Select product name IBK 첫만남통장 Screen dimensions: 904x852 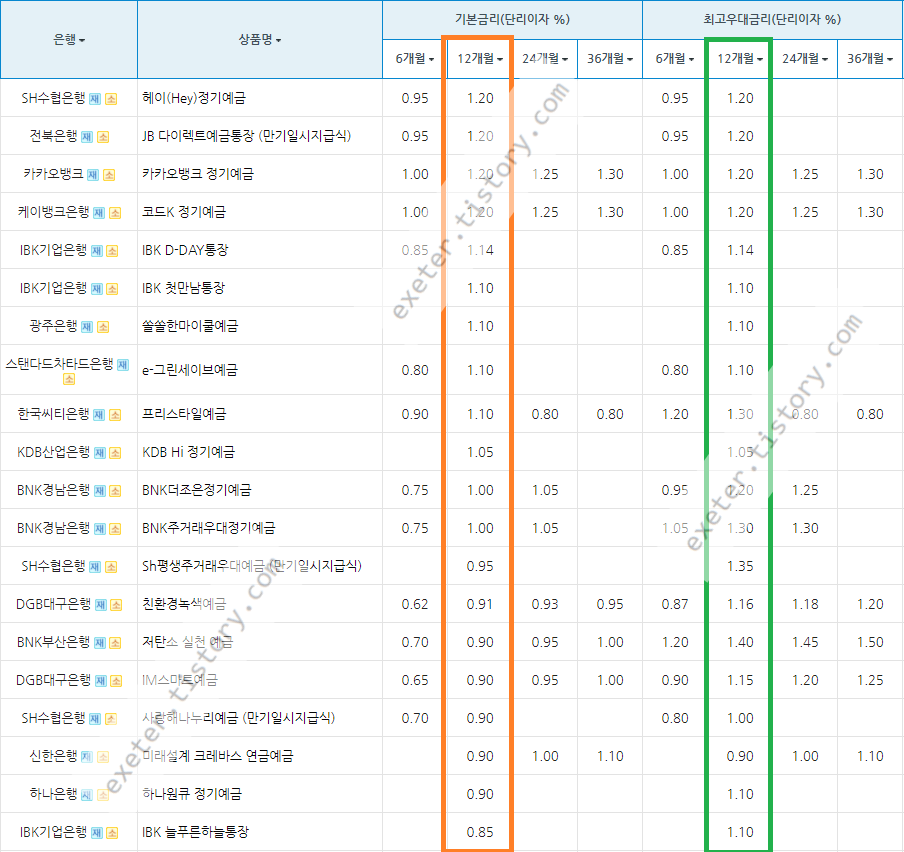(183, 288)
